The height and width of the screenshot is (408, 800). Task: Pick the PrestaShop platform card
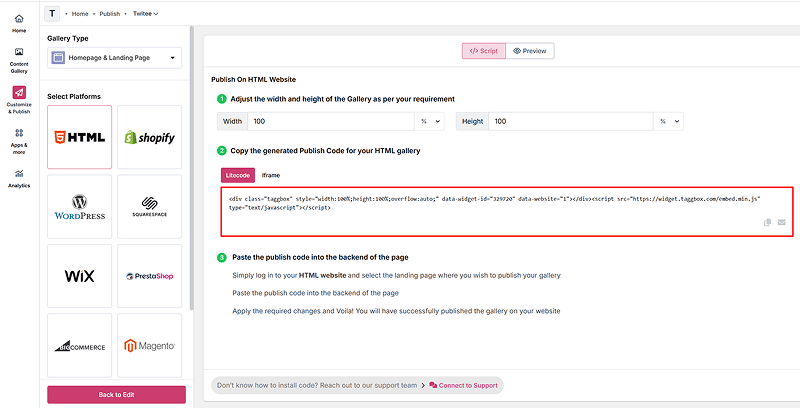tap(149, 276)
